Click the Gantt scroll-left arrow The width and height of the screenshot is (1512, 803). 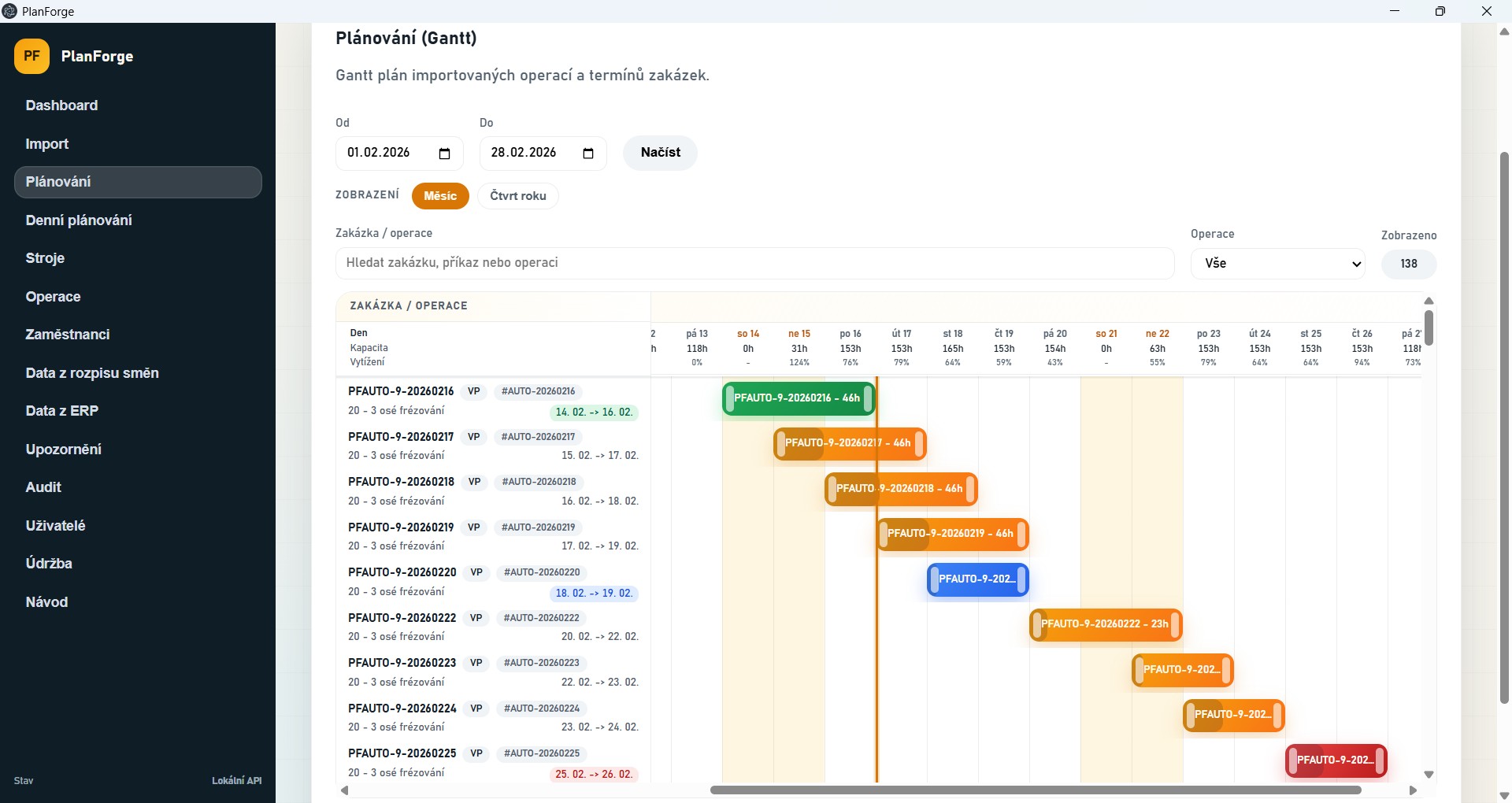[344, 790]
